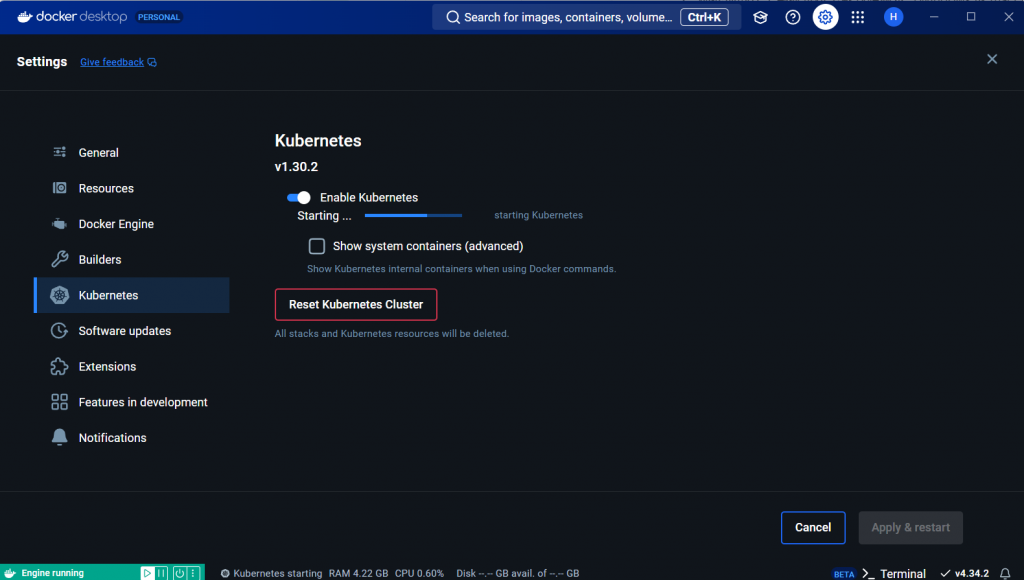Click the Software updates clock icon

(59, 330)
